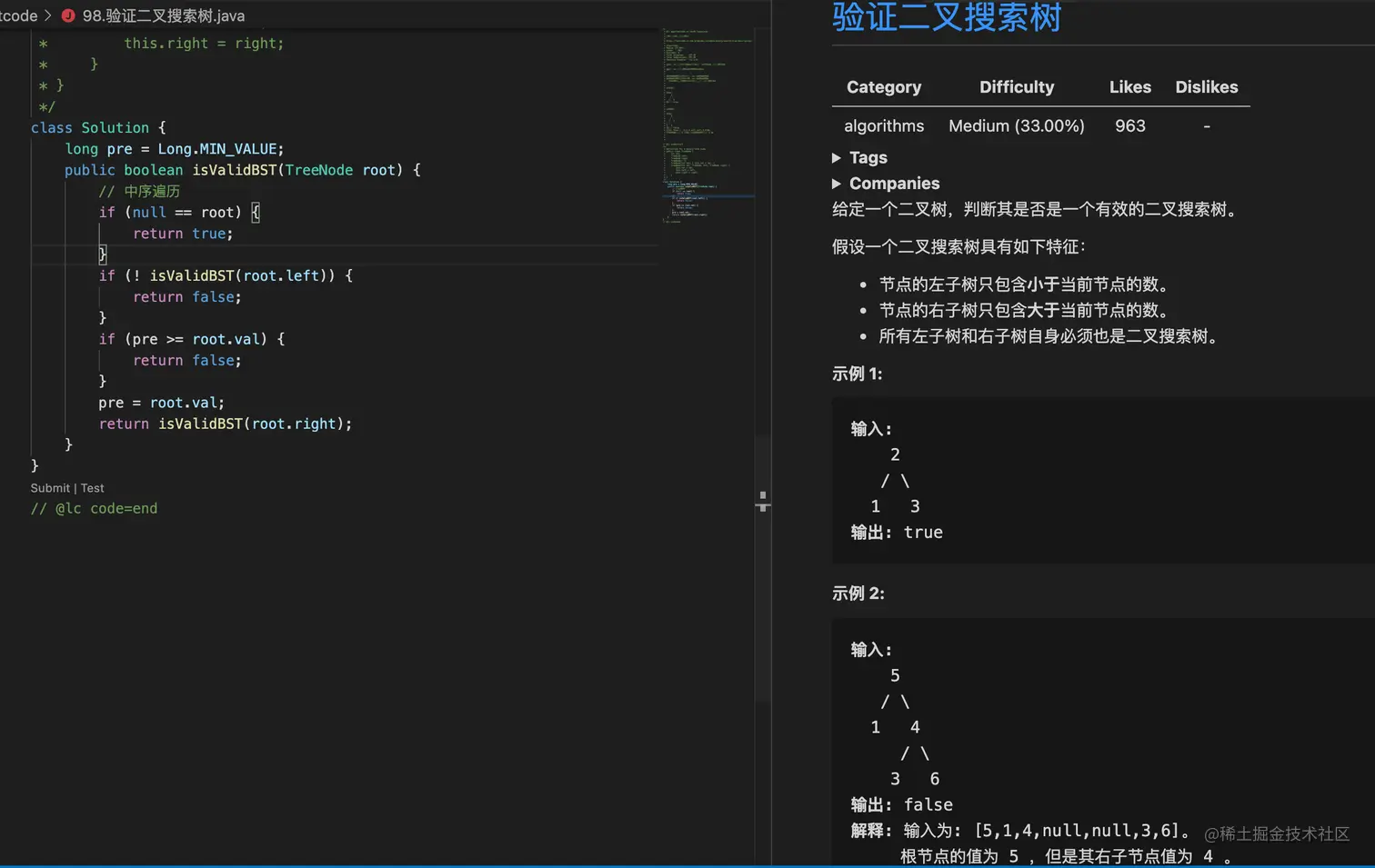Click the 示例 1: heading
Viewport: 1375px width, 868px height.
click(x=857, y=374)
